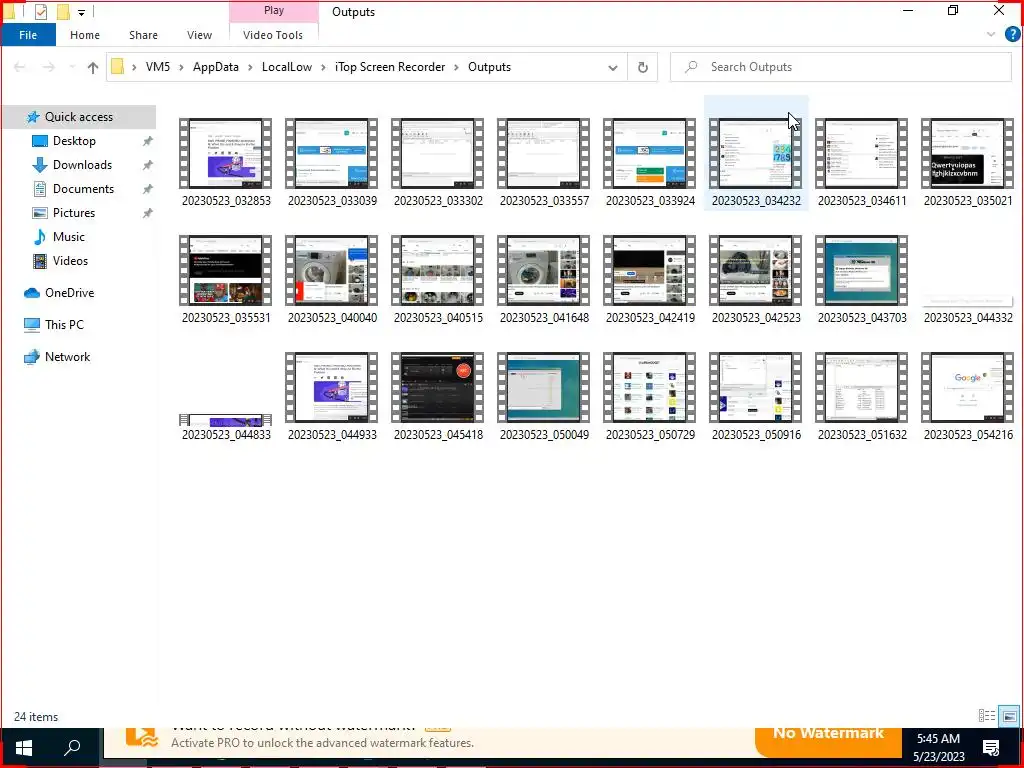Select video 20230523_050729

click(x=650, y=397)
